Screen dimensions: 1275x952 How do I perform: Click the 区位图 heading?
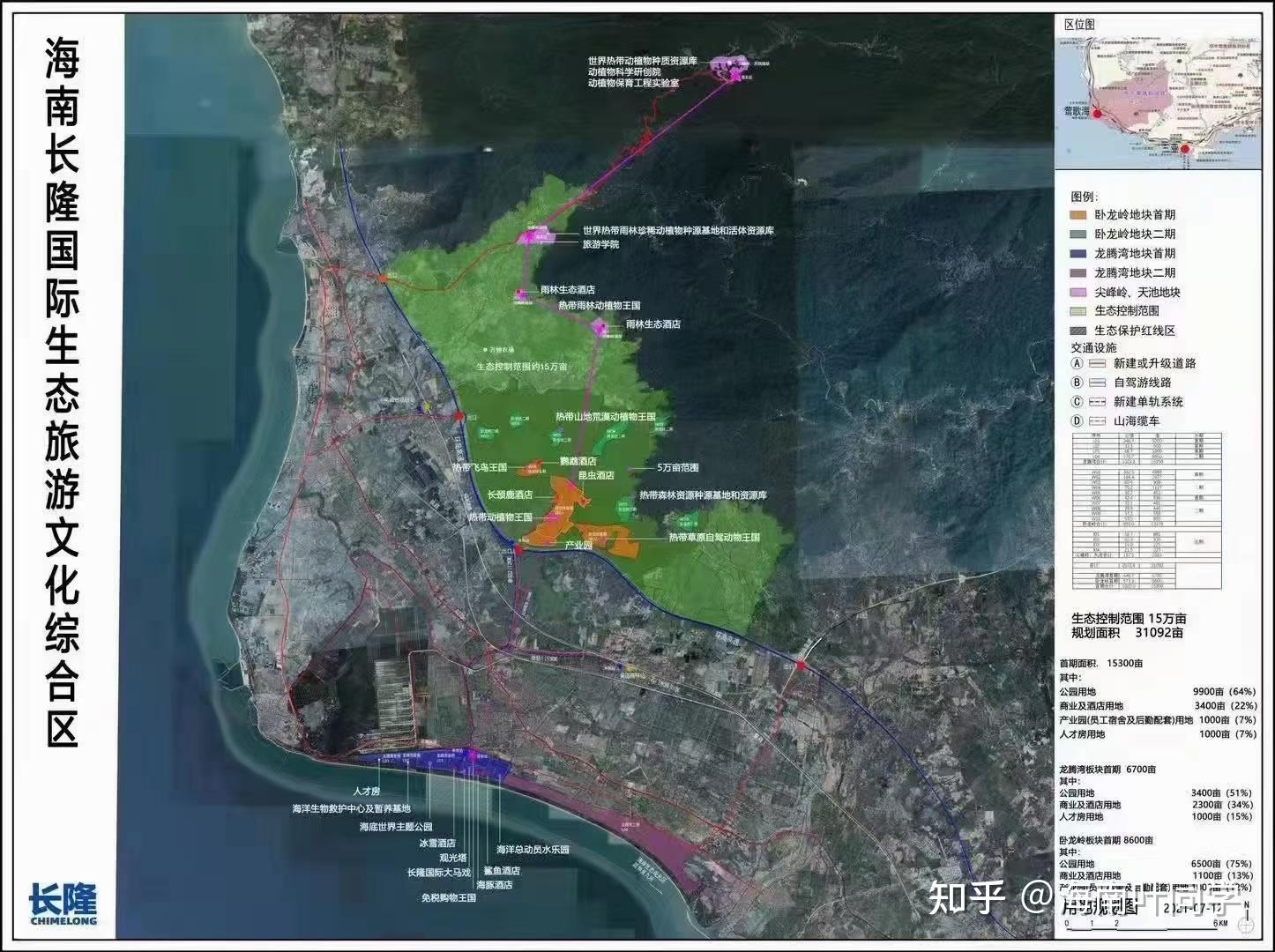pos(1078,25)
